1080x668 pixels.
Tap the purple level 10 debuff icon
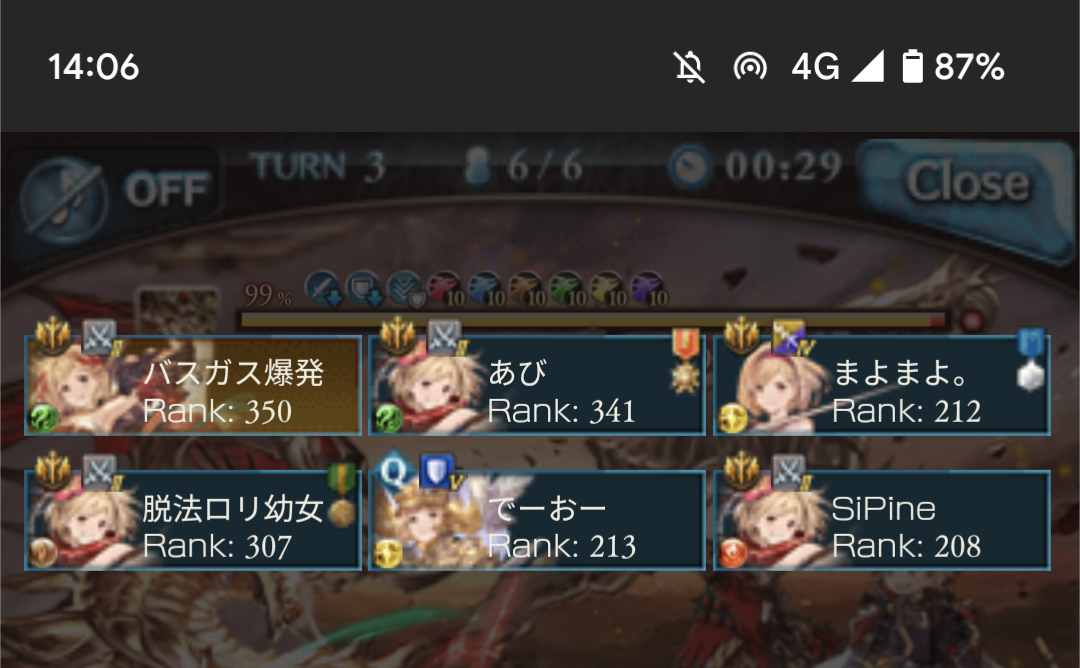click(x=648, y=289)
